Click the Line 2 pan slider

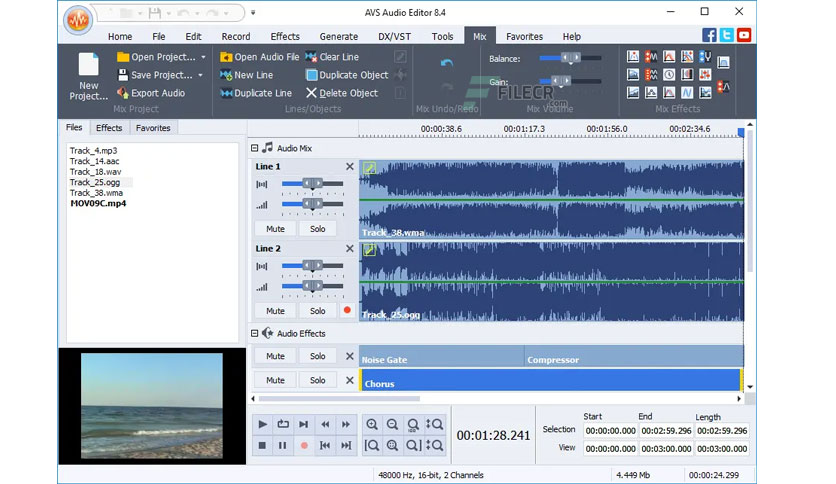(312, 265)
